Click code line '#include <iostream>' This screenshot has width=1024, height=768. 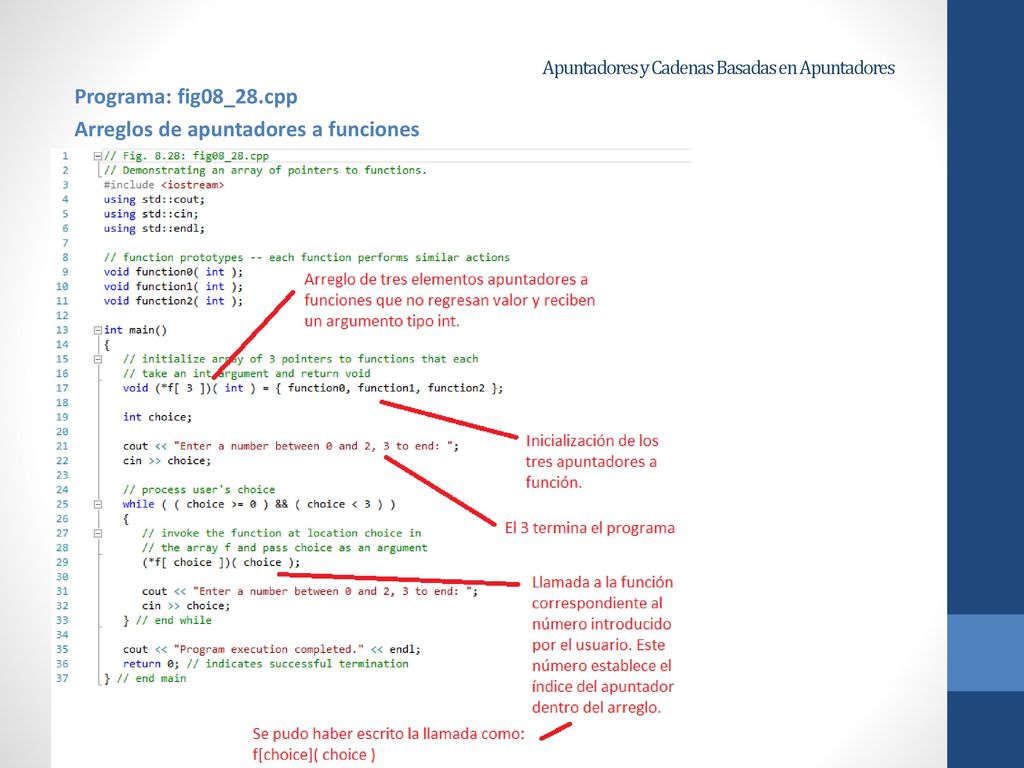[164, 185]
